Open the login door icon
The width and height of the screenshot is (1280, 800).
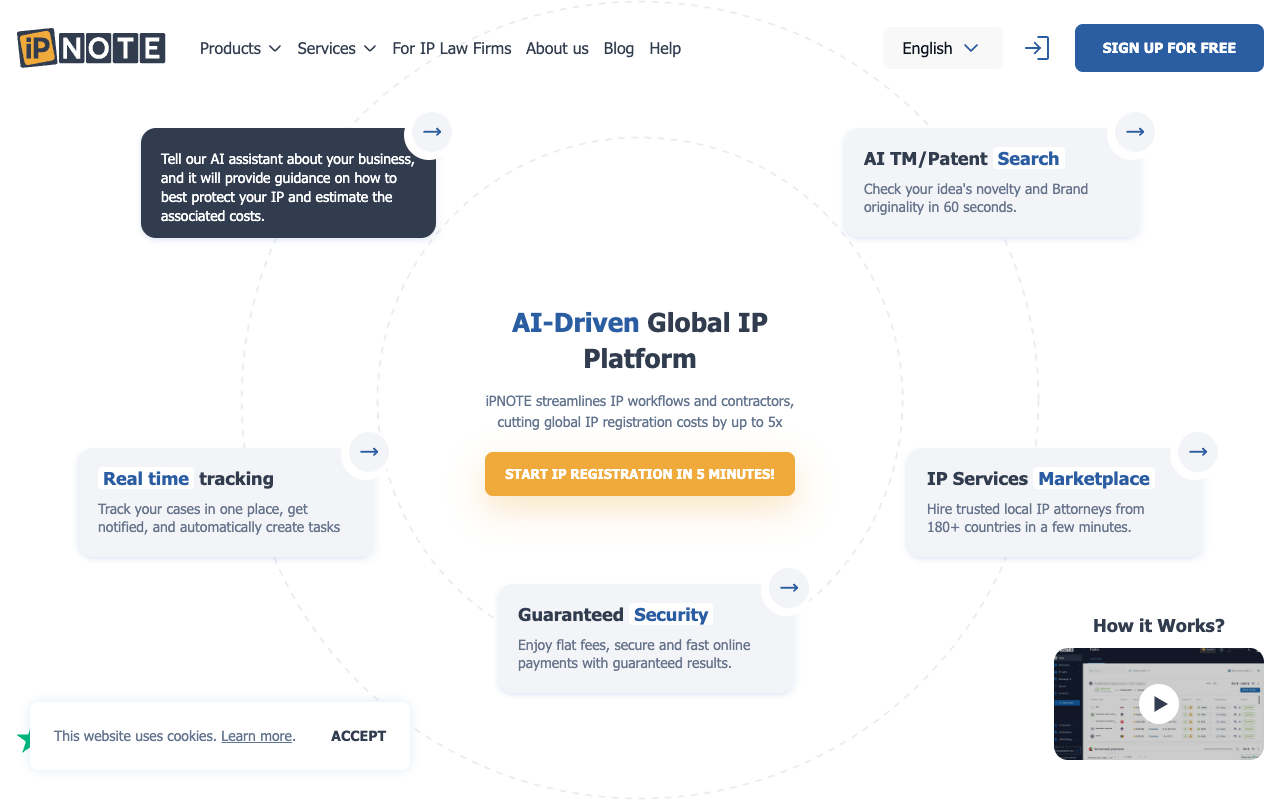click(x=1037, y=48)
